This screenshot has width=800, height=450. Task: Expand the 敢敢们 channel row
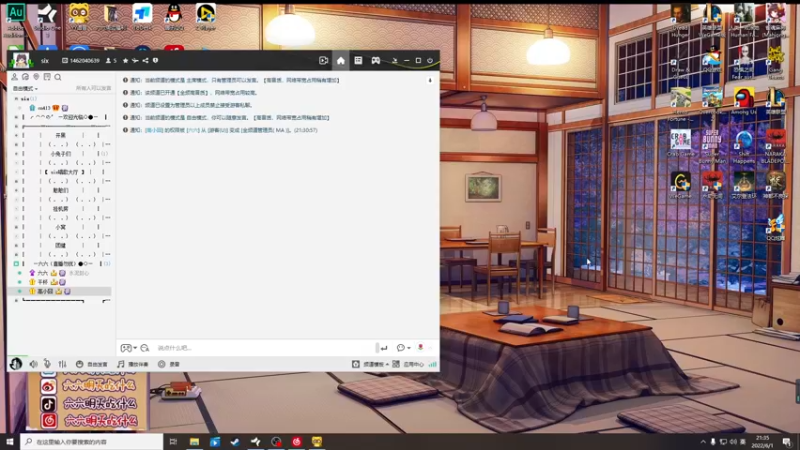[16, 190]
